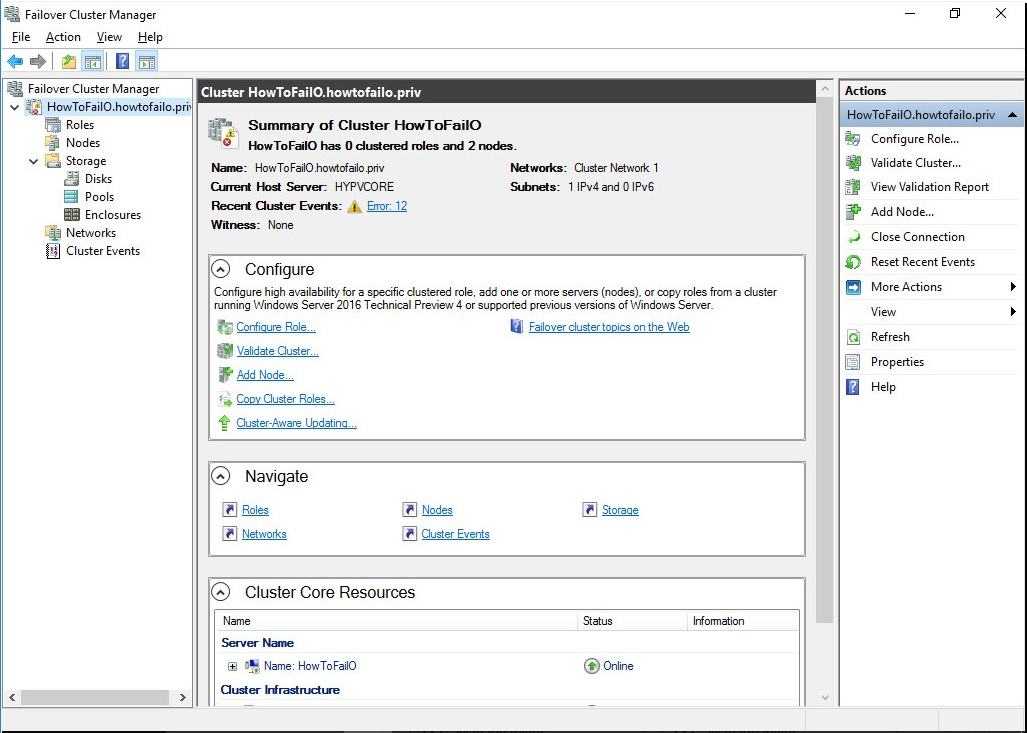Image resolution: width=1027 pixels, height=733 pixels.
Task: Open the Help menu
Action: (x=150, y=37)
